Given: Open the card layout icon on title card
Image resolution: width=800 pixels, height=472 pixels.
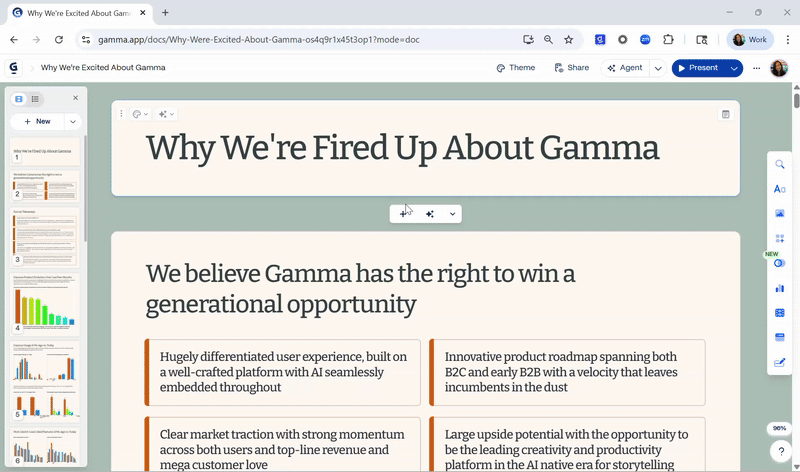Looking at the screenshot, I should tap(726, 114).
